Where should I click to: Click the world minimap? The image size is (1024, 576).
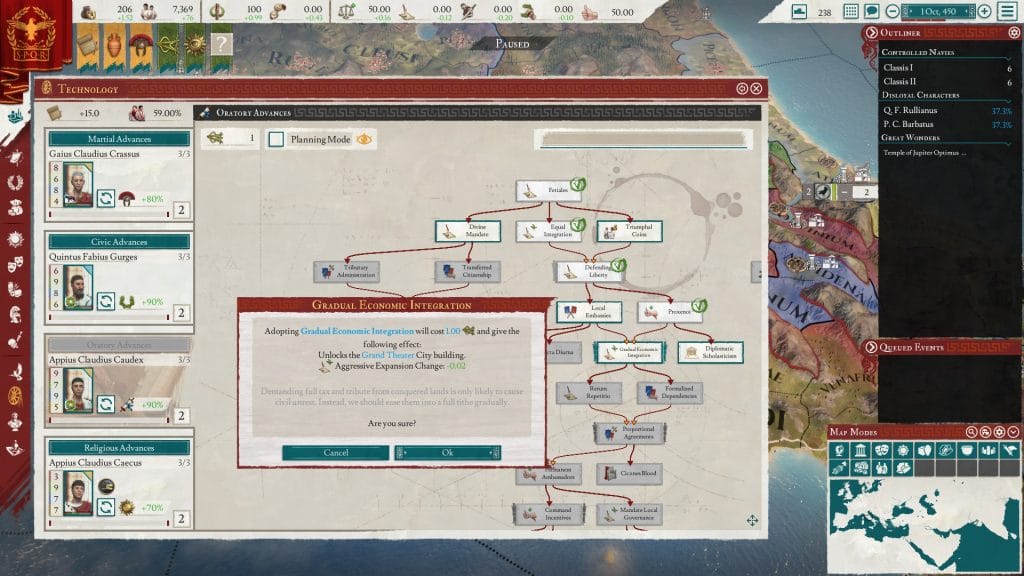[924, 525]
